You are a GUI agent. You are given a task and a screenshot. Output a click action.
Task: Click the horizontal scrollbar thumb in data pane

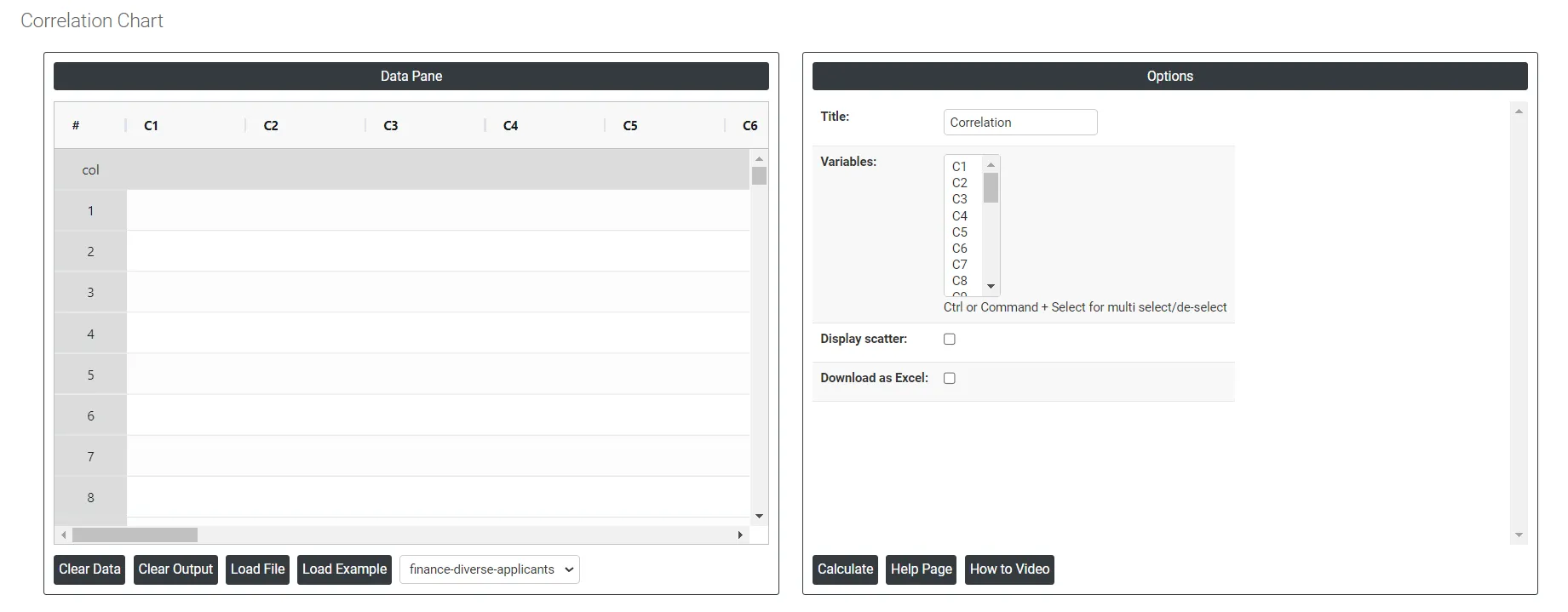point(135,535)
